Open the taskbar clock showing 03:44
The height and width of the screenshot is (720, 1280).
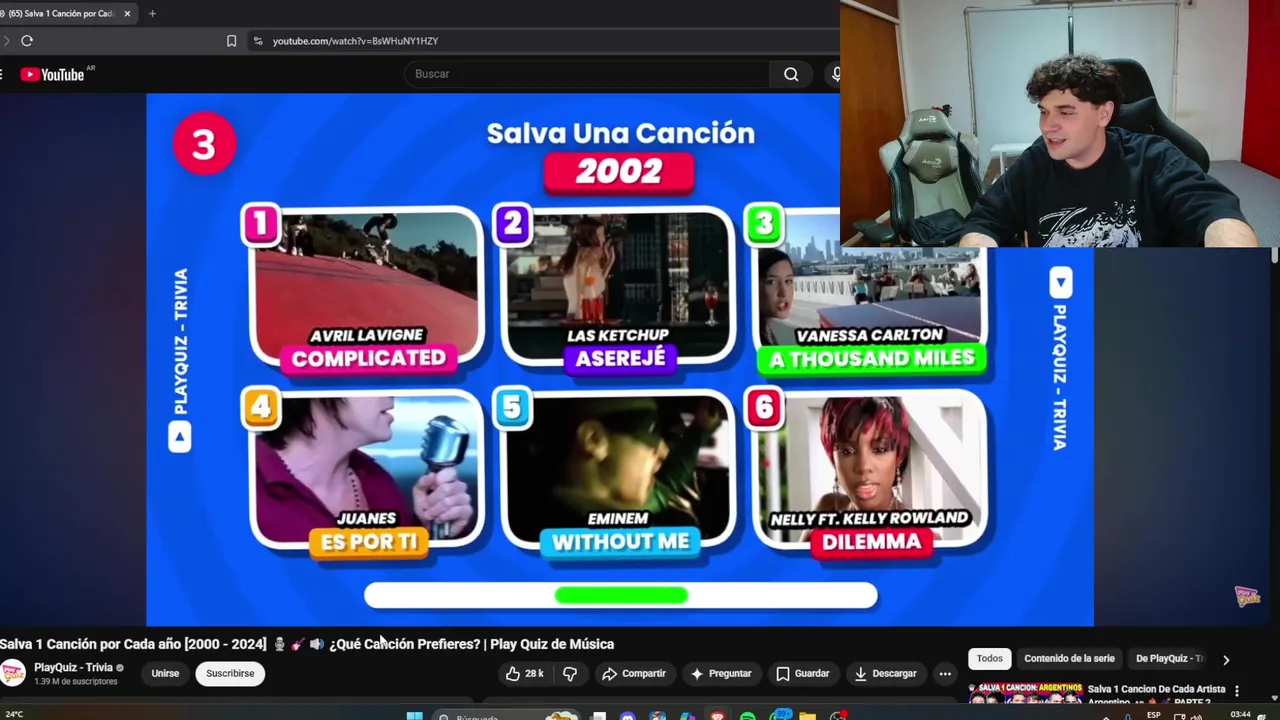click(1241, 715)
